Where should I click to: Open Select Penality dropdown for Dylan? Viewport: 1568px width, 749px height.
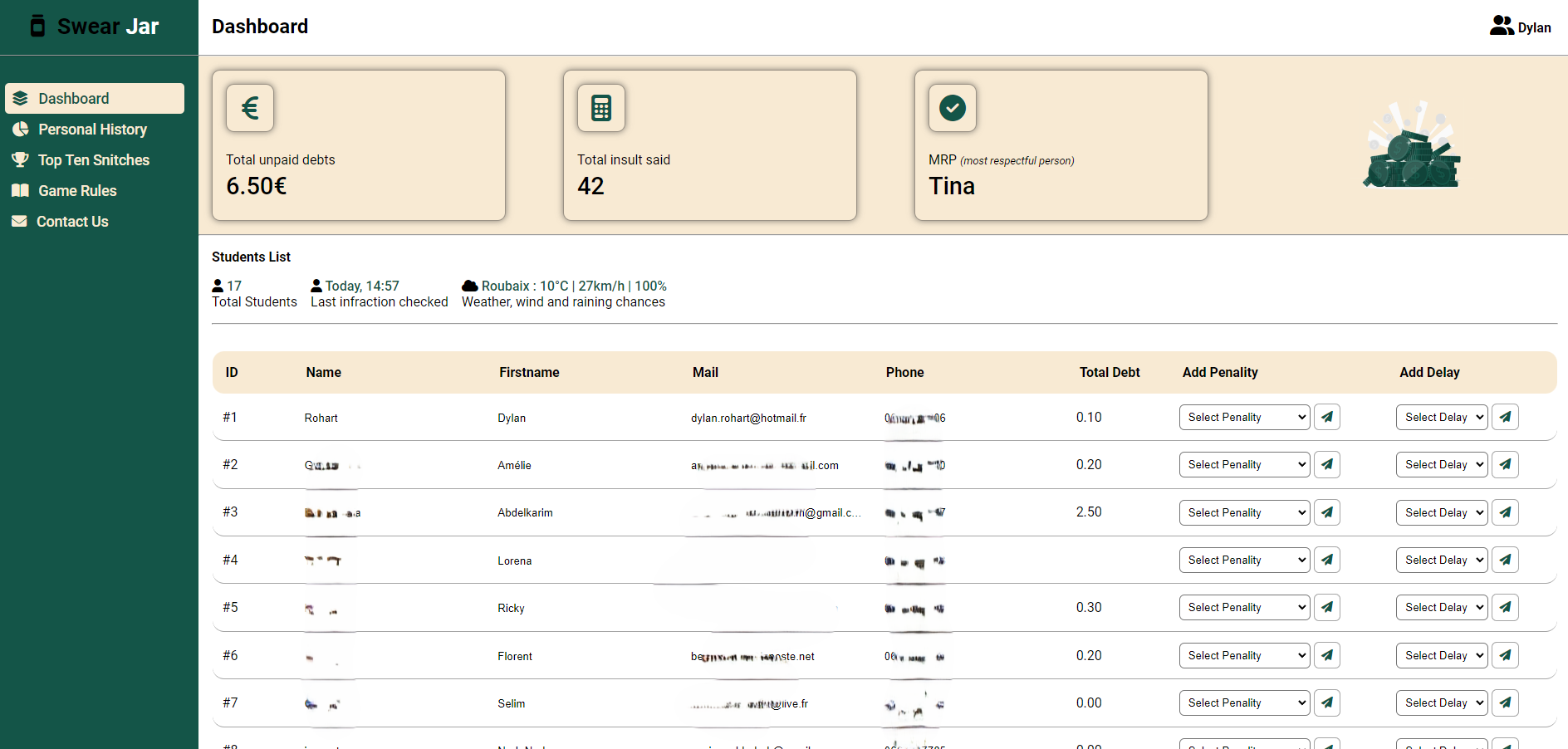click(1244, 417)
